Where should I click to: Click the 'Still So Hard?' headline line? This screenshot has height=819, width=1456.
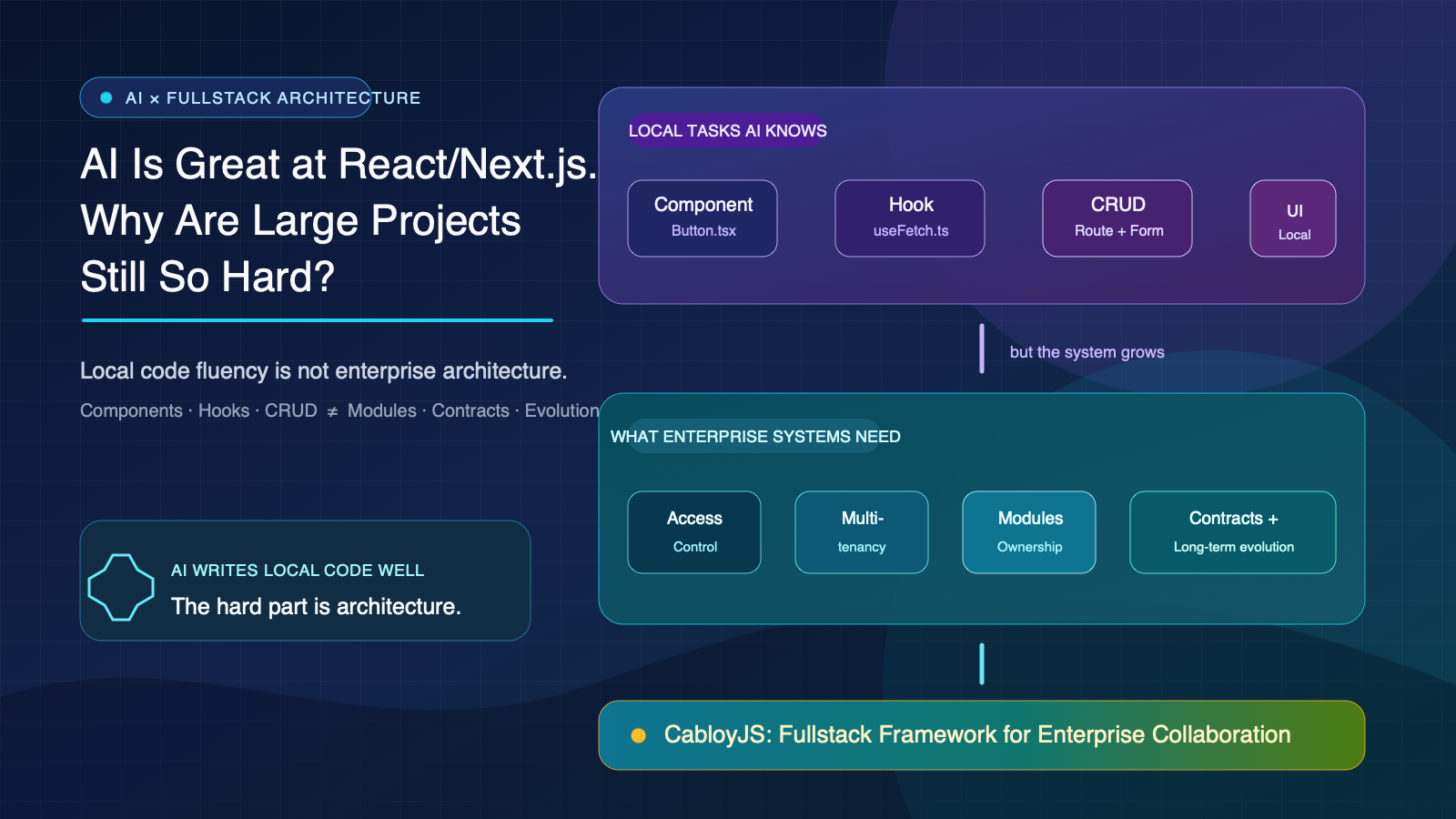pyautogui.click(x=207, y=277)
